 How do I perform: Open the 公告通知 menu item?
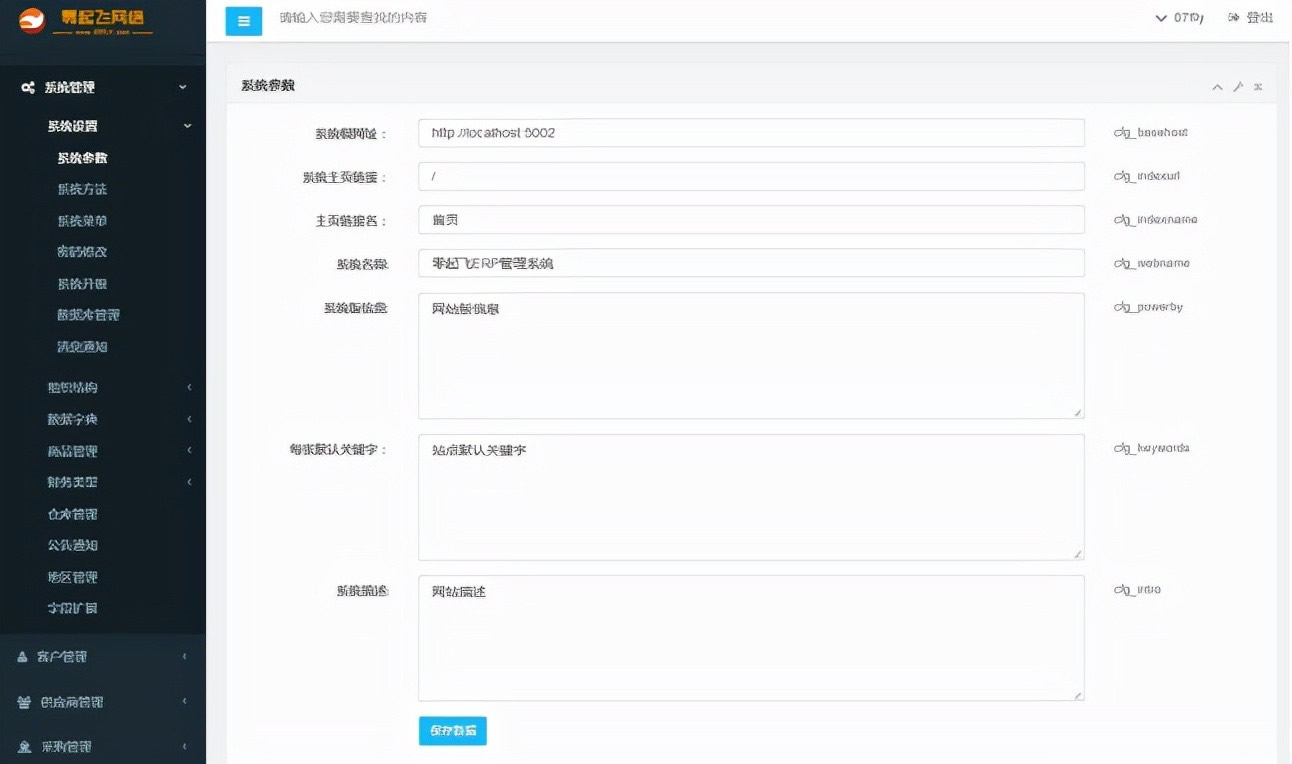[73, 546]
